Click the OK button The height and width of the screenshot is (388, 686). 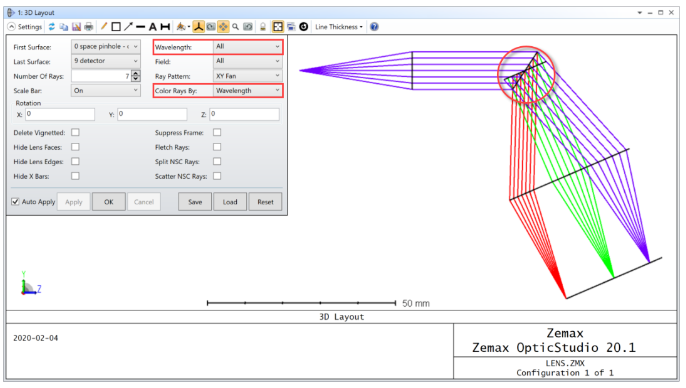108,202
